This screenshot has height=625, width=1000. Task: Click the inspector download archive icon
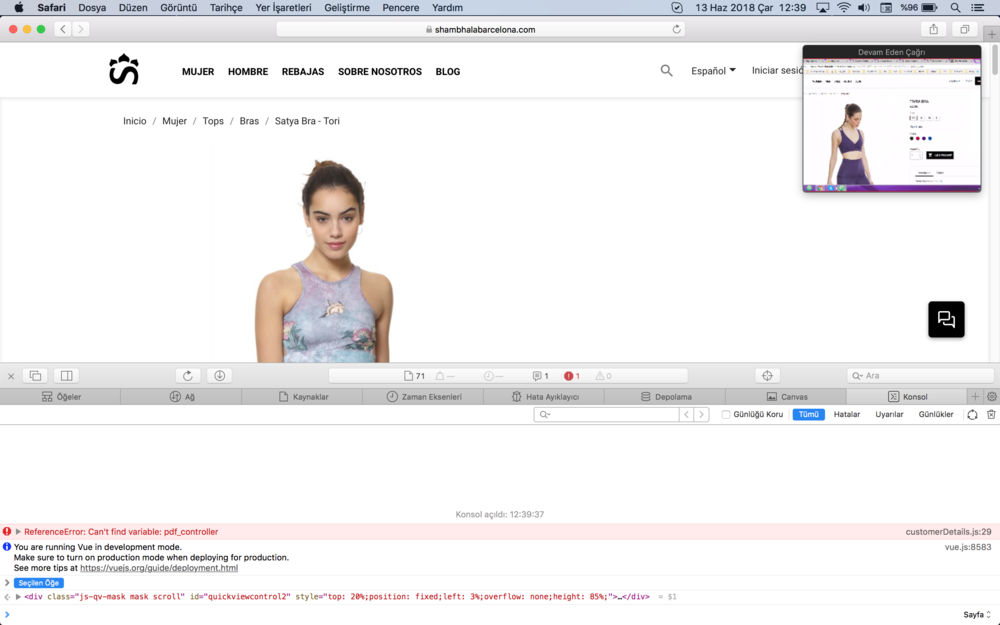click(220, 376)
